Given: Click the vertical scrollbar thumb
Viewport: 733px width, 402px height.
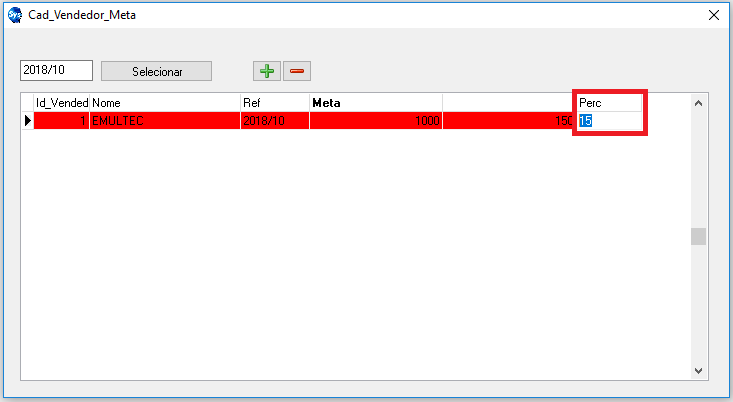Looking at the screenshot, I should pos(698,237).
